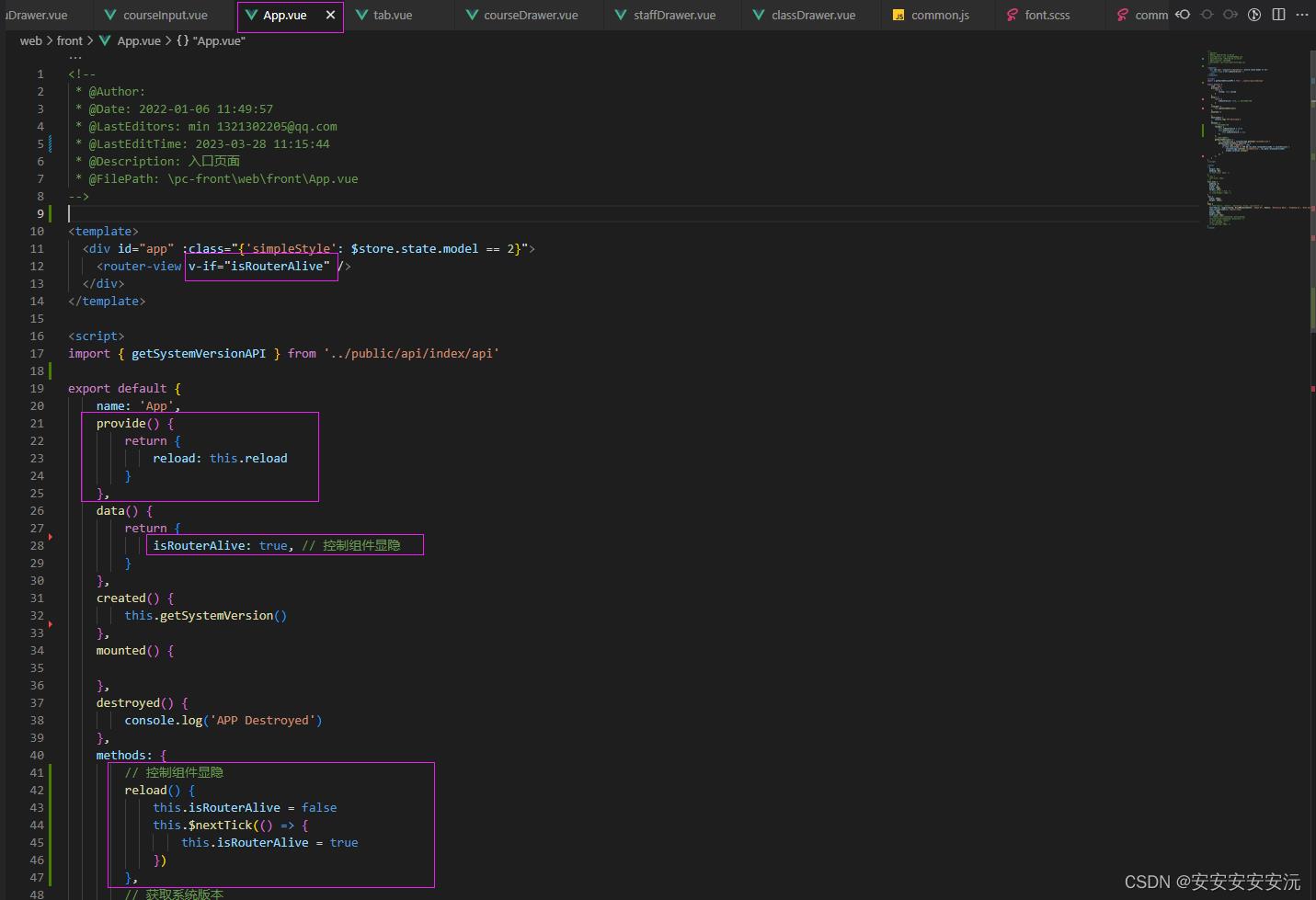Click 'v-if="isRouterAlive"' attribute text
1316x900 pixels.
click(259, 266)
